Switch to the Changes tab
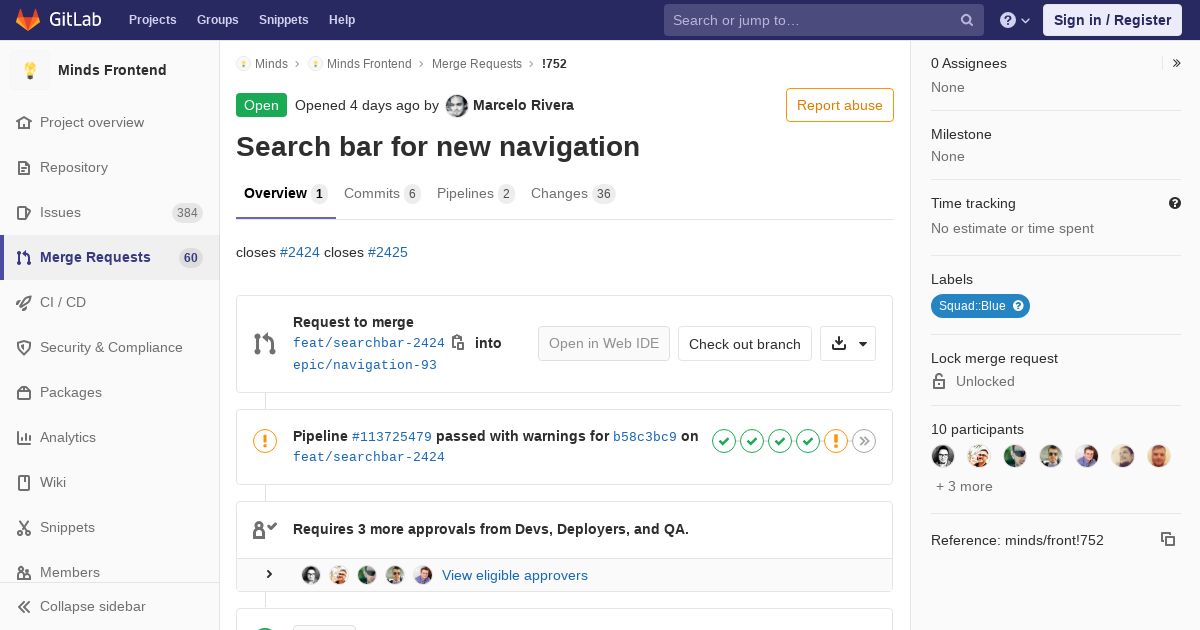Screen dimensions: 1200x630 tap(573, 194)
